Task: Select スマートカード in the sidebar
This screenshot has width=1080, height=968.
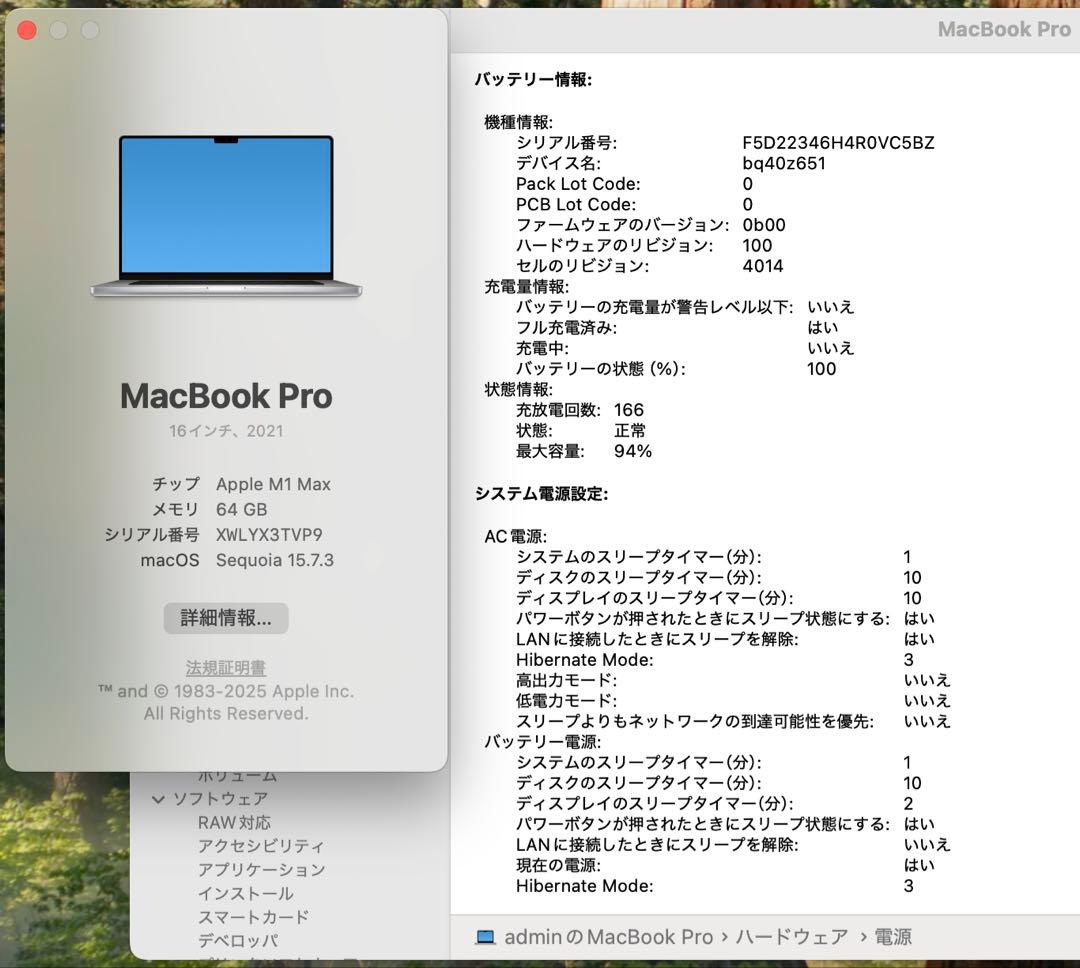Action: pos(253,917)
